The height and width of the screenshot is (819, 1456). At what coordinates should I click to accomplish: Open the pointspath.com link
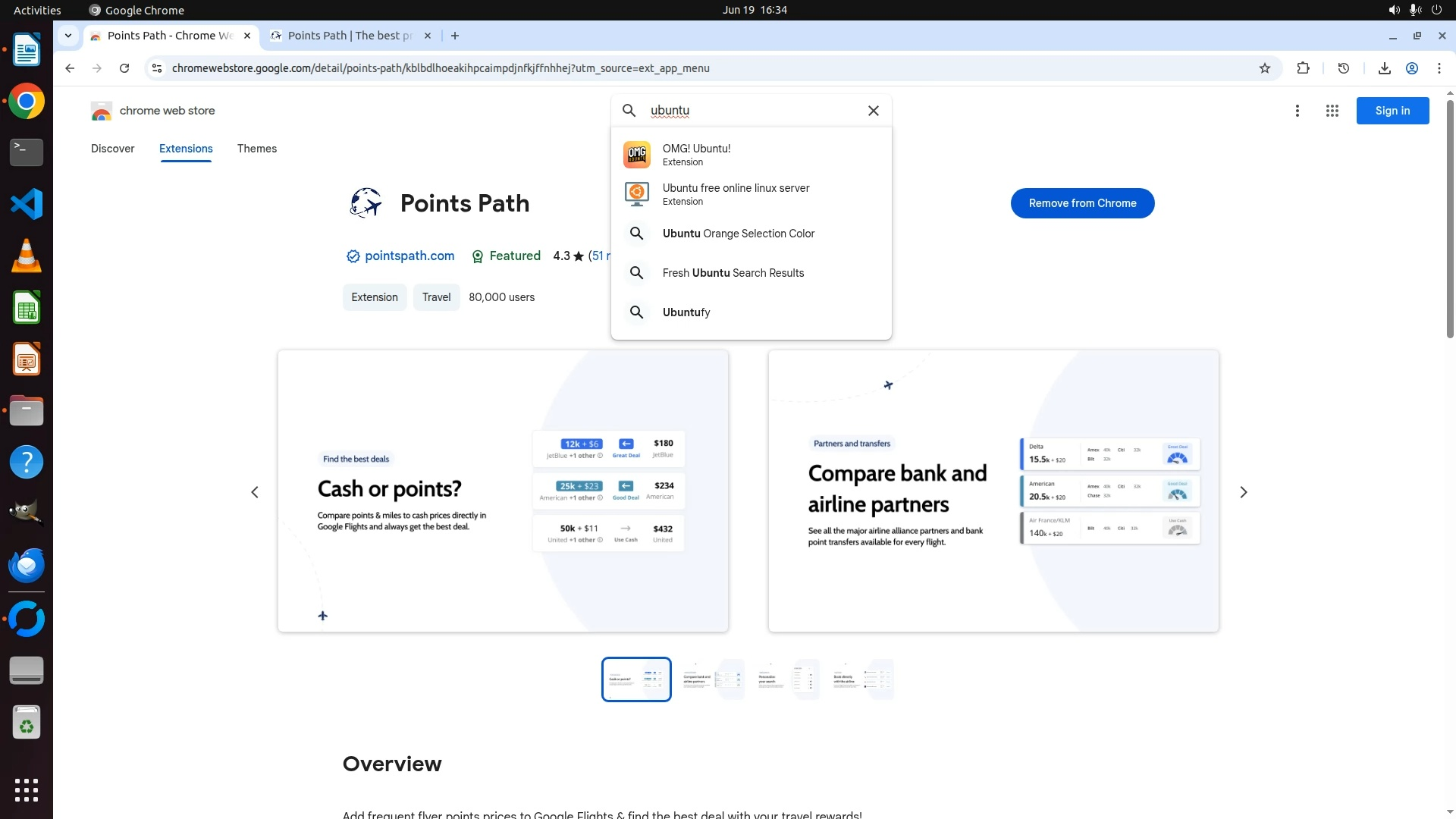(409, 256)
